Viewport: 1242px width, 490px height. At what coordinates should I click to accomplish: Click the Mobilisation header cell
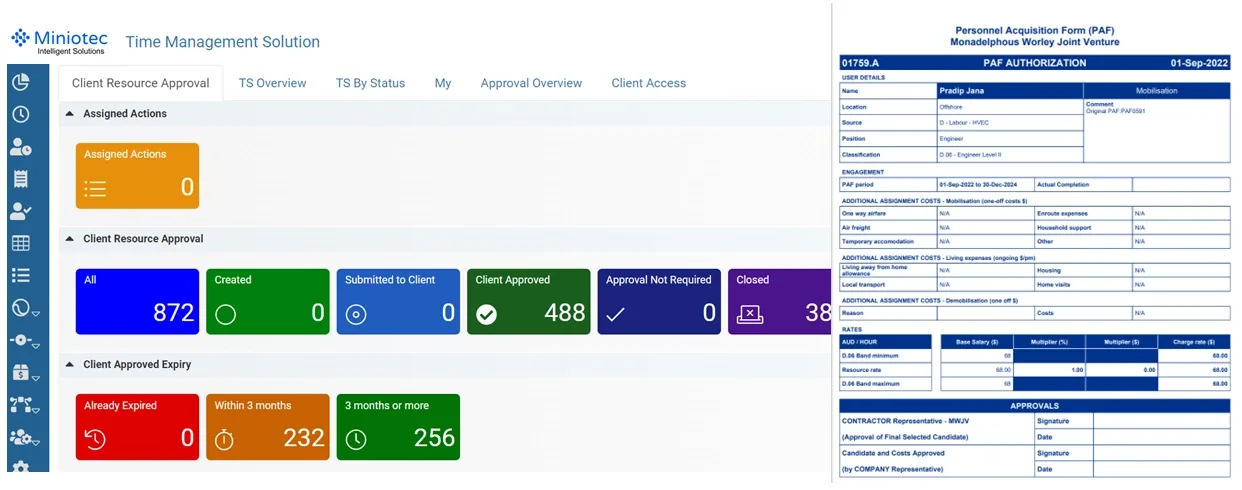1156,91
